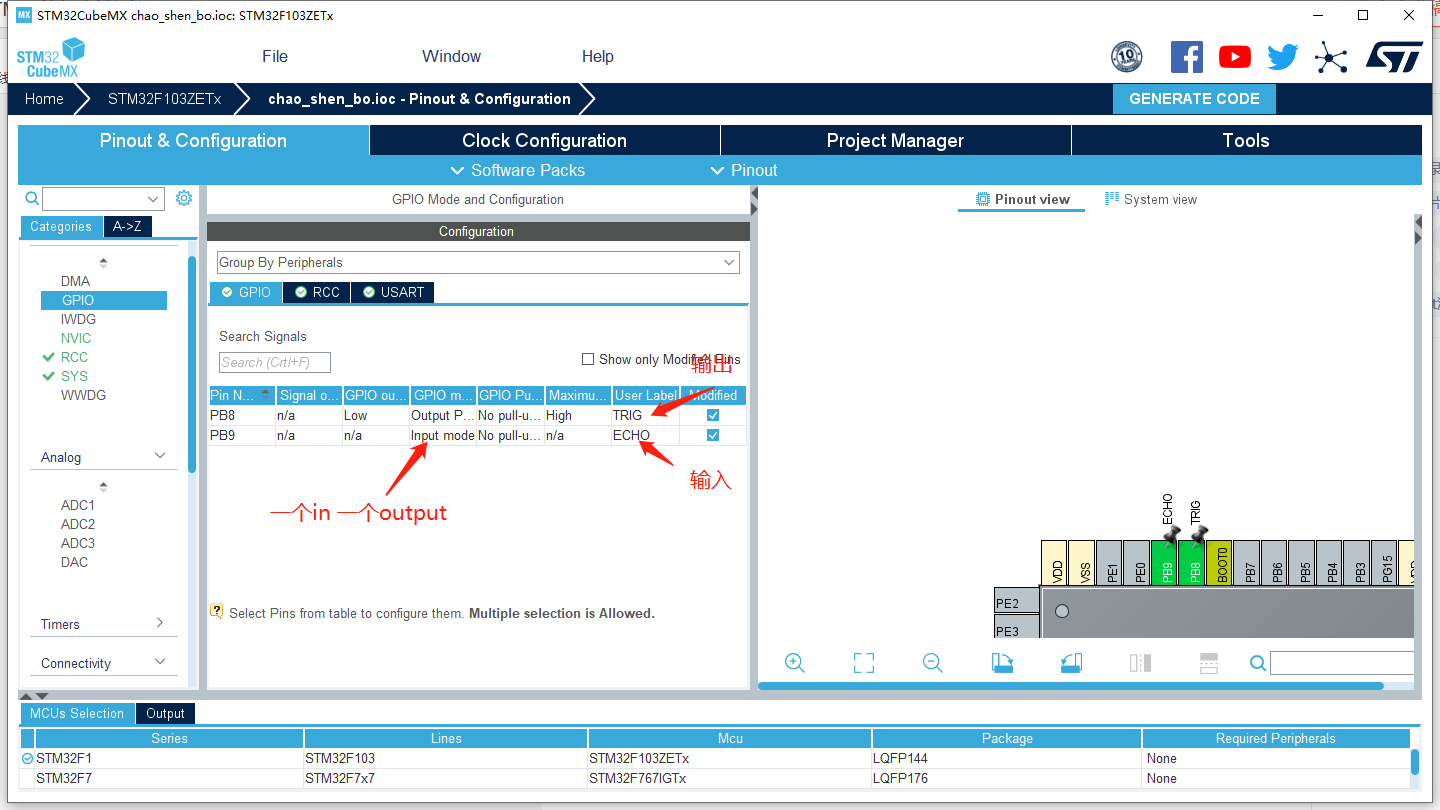Select the STM32F1 row radio indicator
This screenshot has height=810, width=1440.
click(x=28, y=758)
